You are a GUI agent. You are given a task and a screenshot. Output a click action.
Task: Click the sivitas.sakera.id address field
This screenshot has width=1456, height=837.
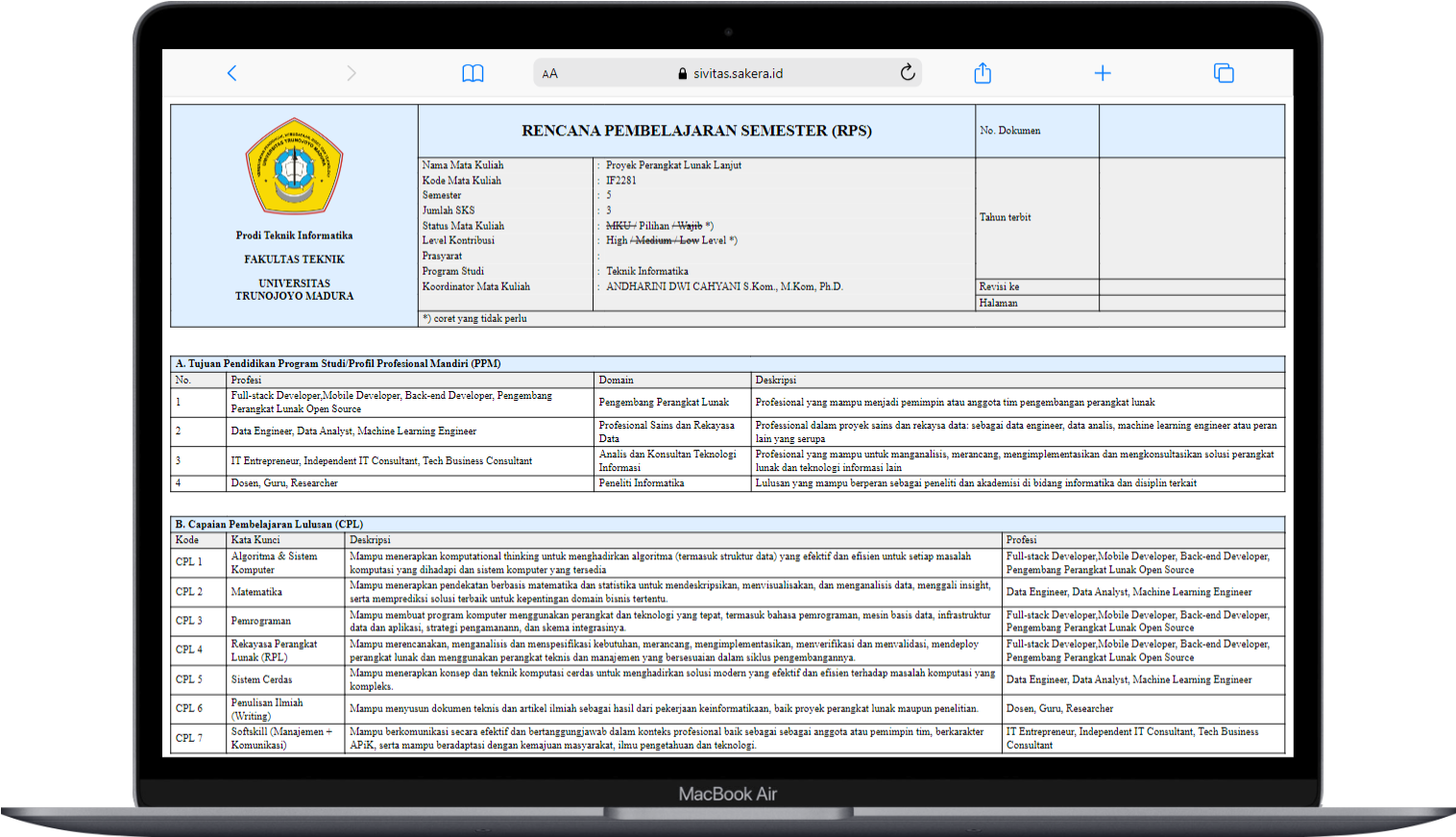click(x=728, y=73)
